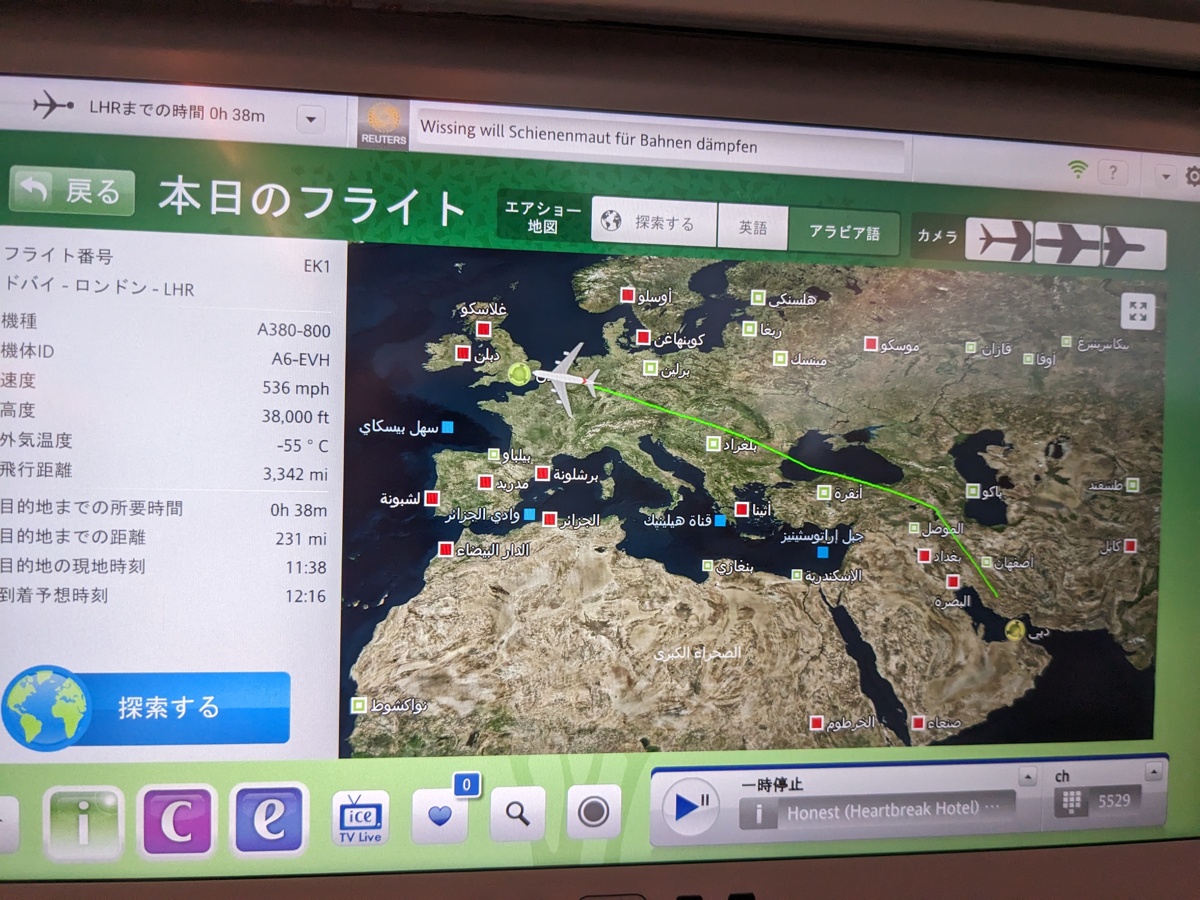Select the 本日のフライト page title
This screenshot has width=1200, height=900.
[x=313, y=200]
